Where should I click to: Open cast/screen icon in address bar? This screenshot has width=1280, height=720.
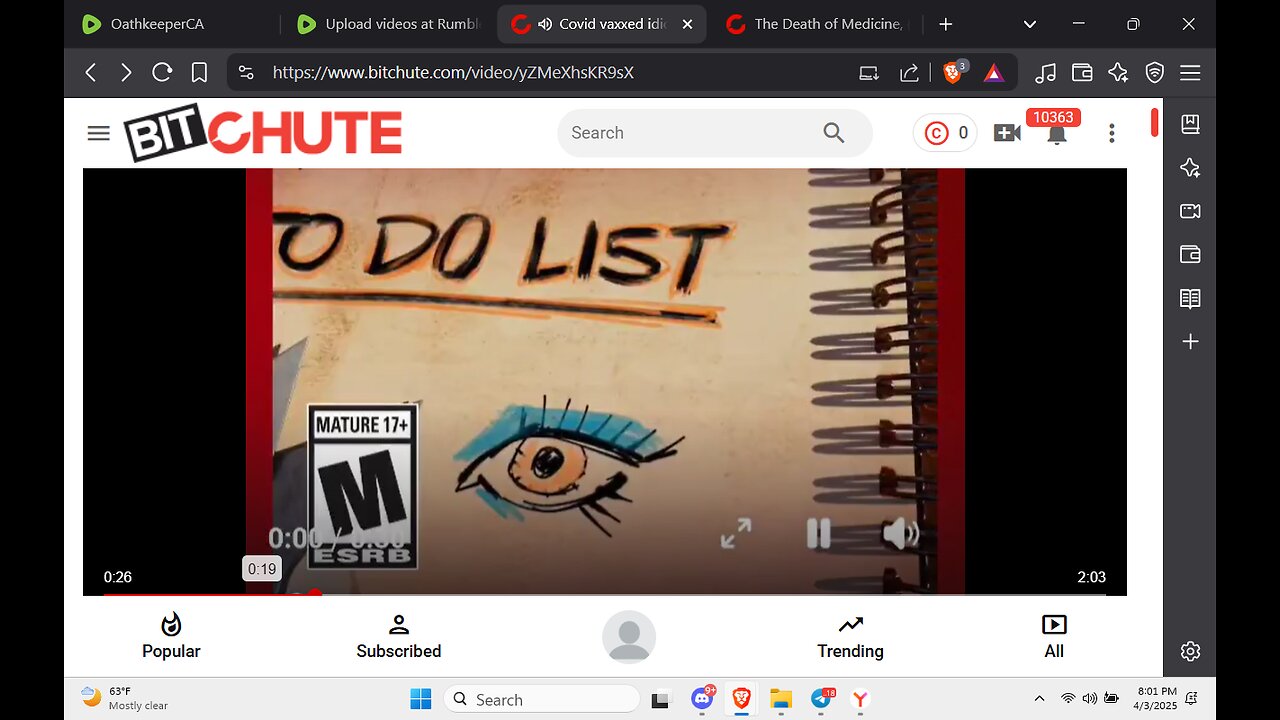869,73
